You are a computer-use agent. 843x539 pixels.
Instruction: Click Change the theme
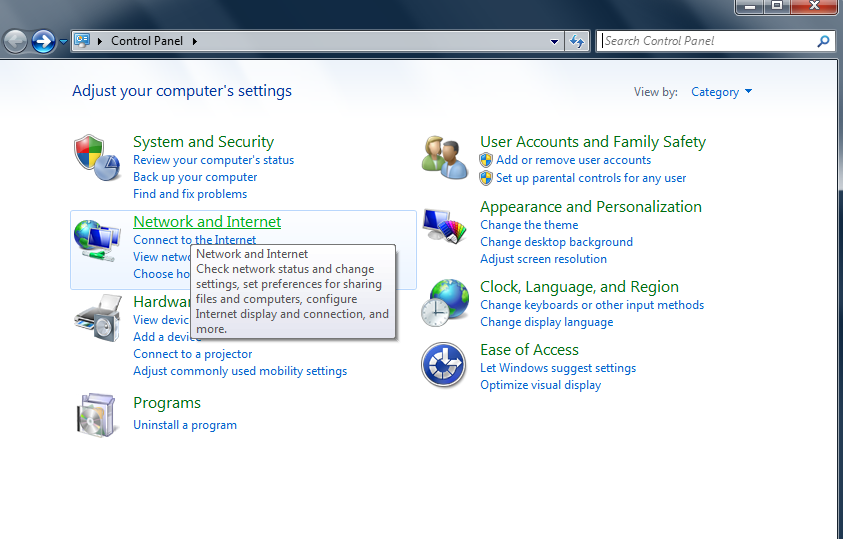pyautogui.click(x=529, y=225)
